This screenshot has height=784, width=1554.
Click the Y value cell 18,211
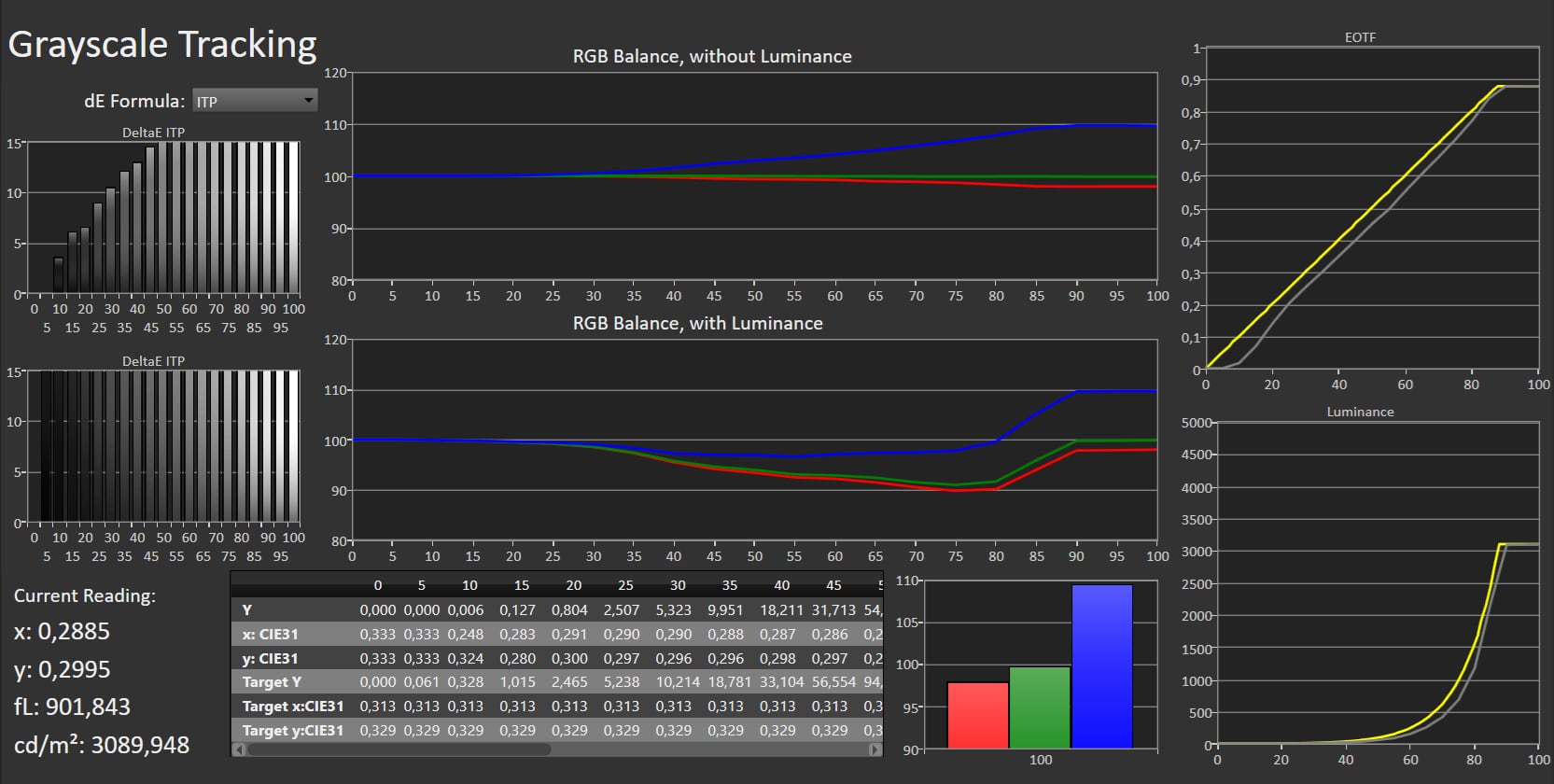pos(781,609)
